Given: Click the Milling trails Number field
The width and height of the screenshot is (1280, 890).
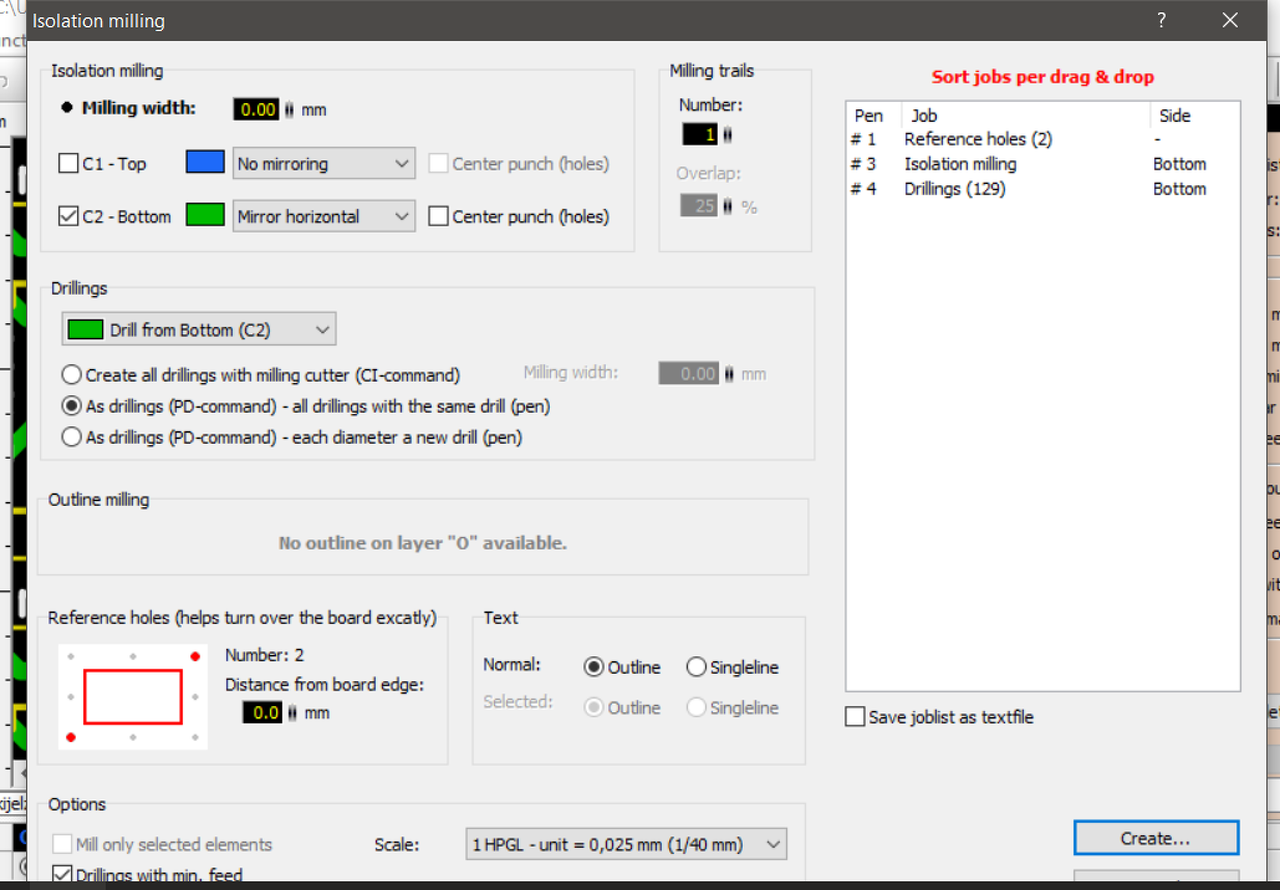Looking at the screenshot, I should [x=700, y=133].
